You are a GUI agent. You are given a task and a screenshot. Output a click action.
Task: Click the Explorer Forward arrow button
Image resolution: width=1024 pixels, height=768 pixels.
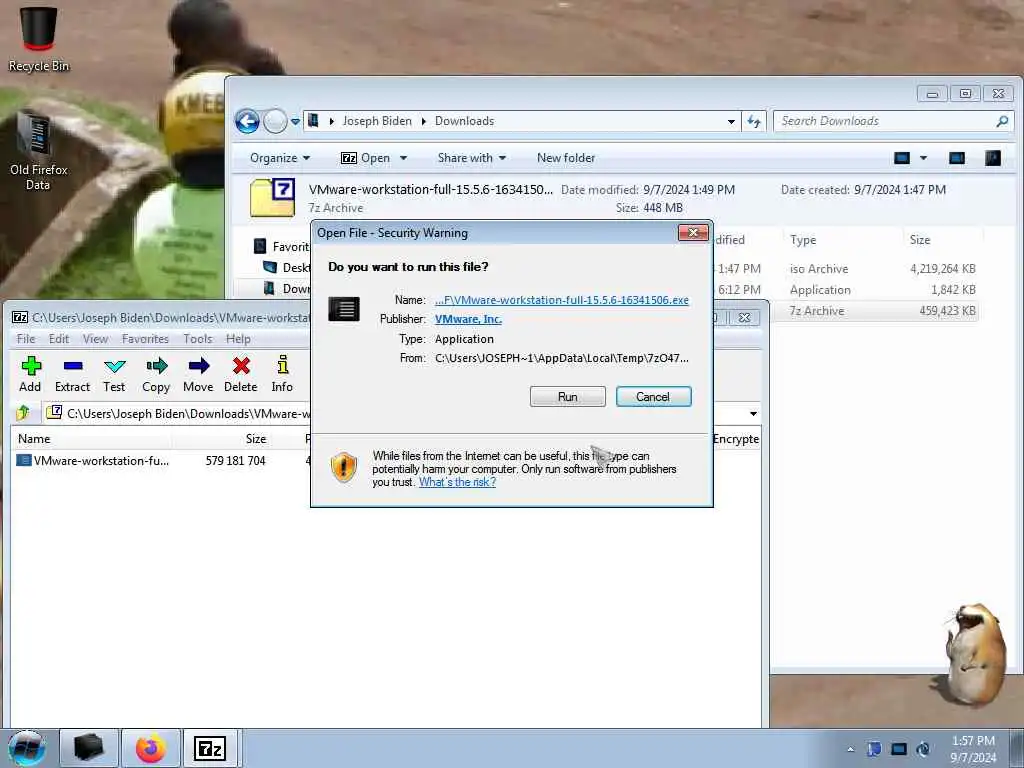[275, 121]
